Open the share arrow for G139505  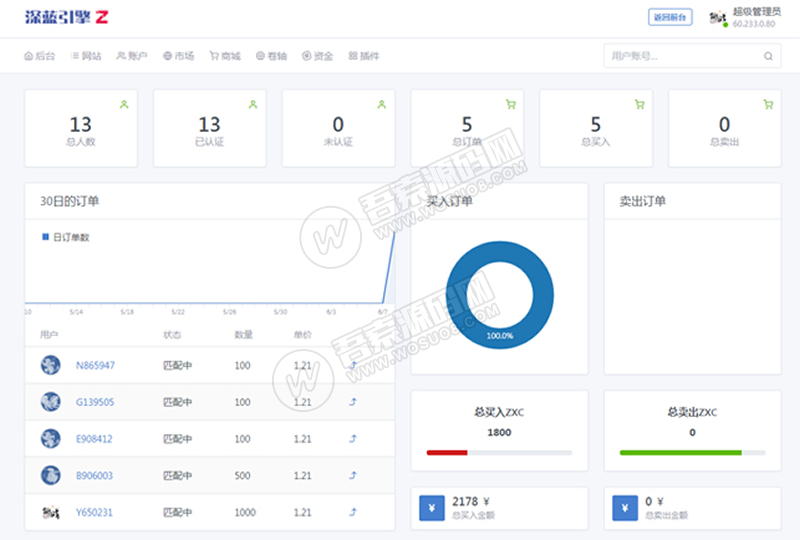click(x=353, y=402)
